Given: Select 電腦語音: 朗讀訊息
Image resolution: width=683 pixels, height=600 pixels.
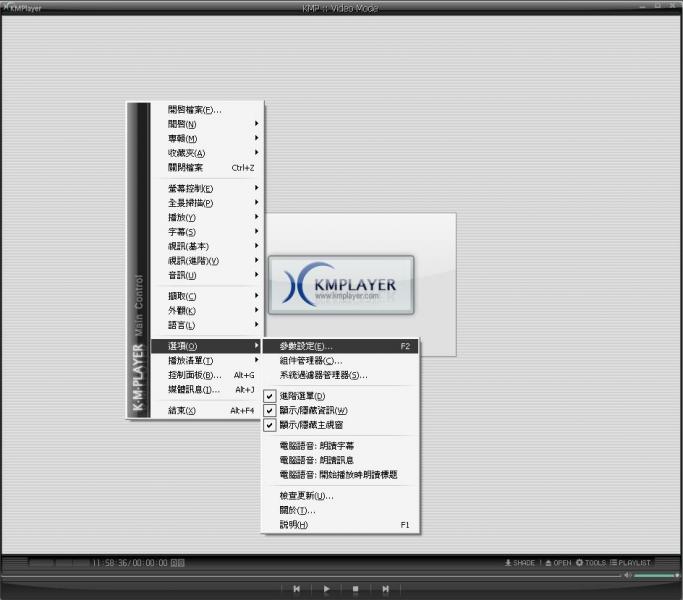Looking at the screenshot, I should (340, 460).
